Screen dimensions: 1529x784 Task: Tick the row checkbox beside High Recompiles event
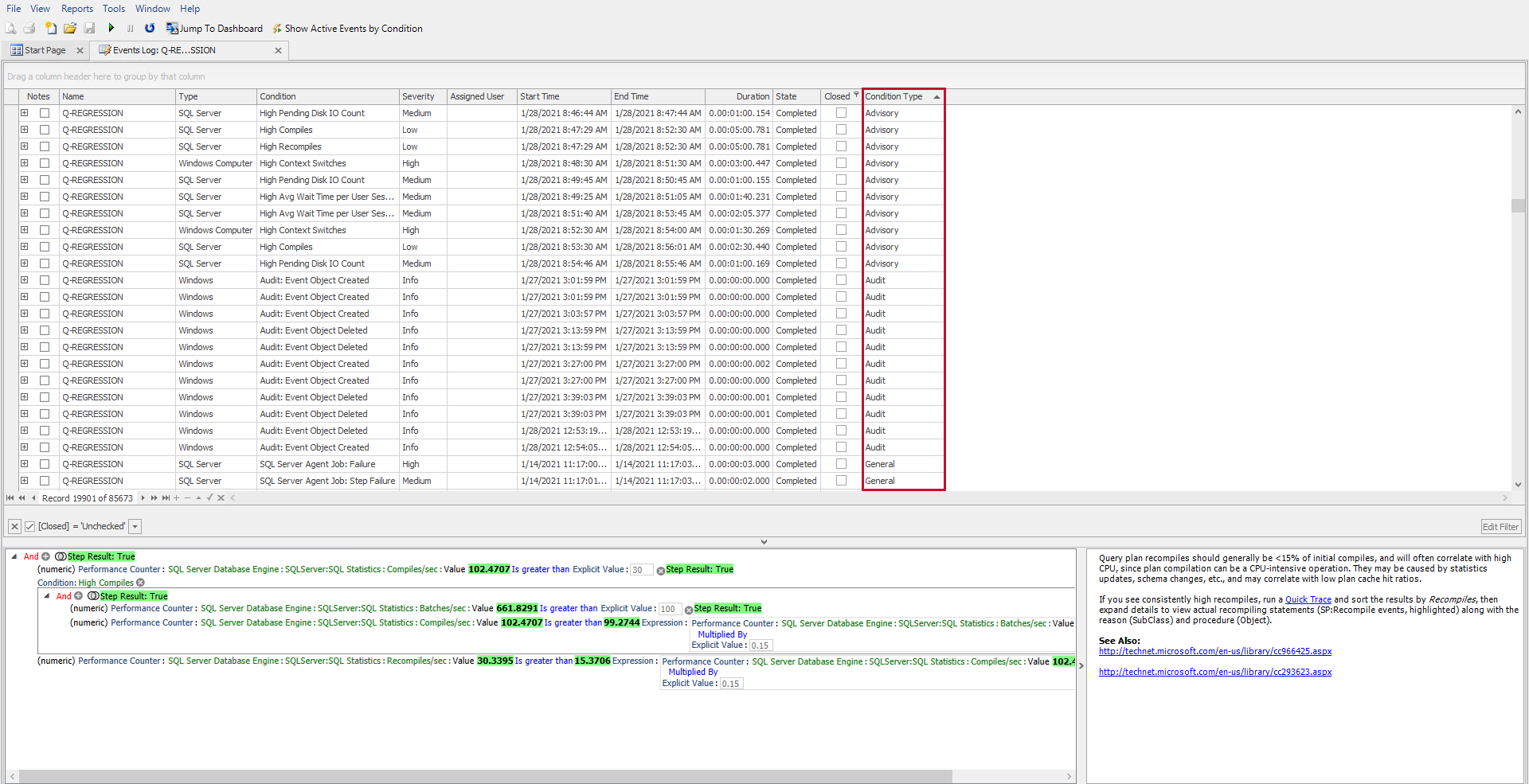coord(45,146)
